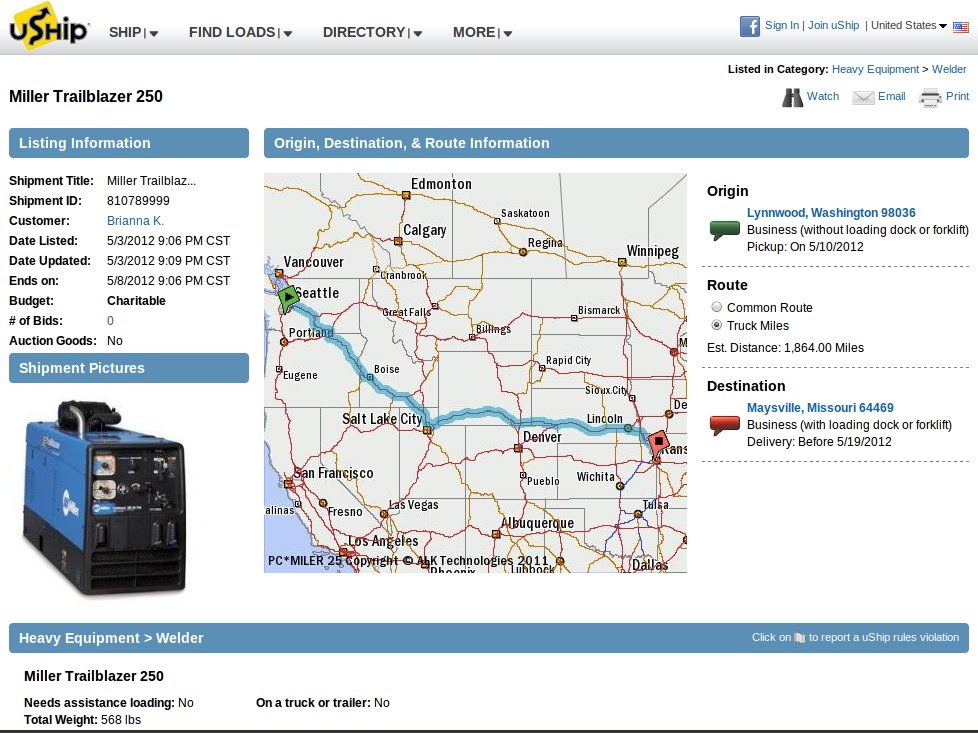Click the Email link
Image resolution: width=978 pixels, height=733 pixels.
(891, 96)
